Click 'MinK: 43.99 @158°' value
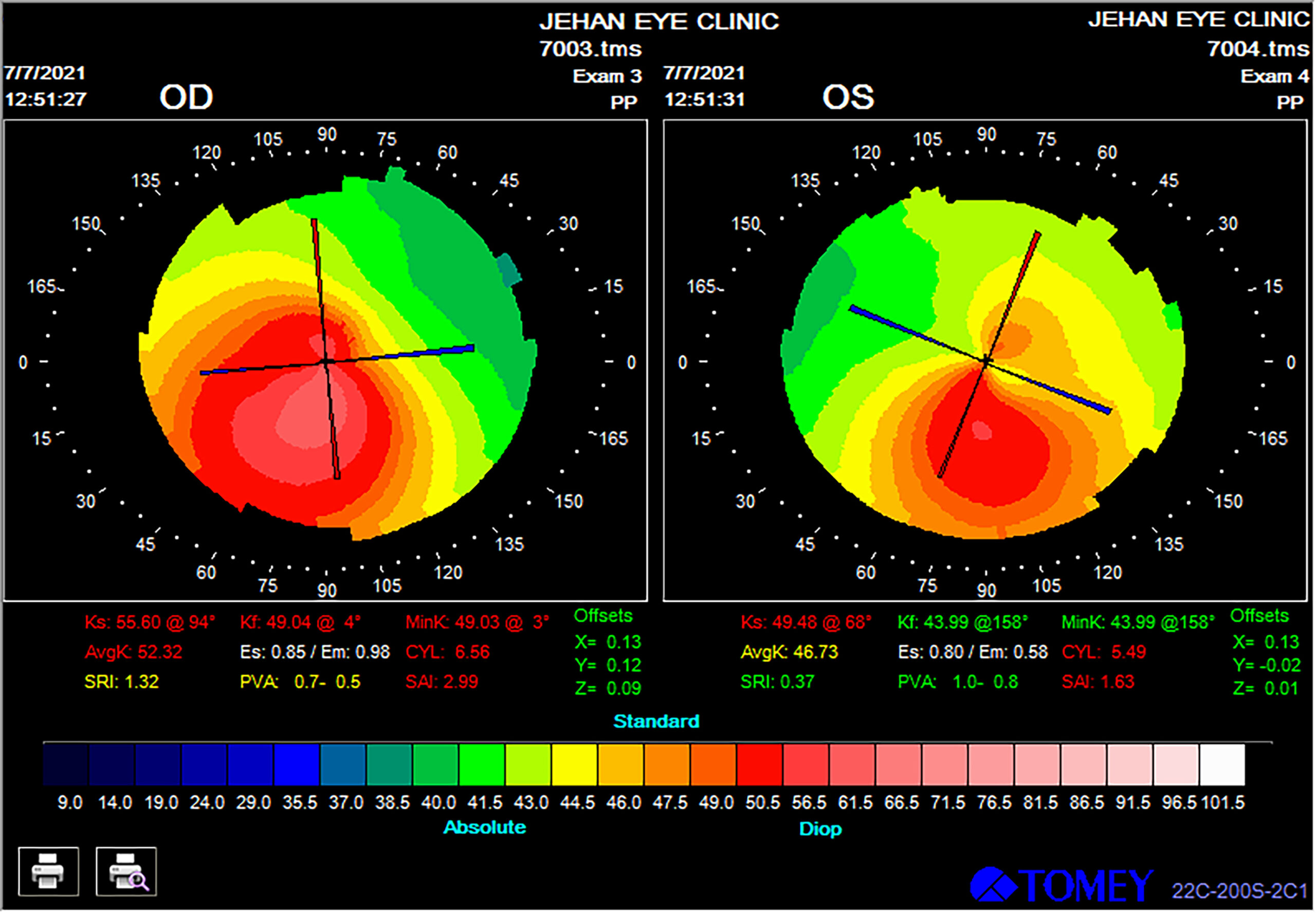Image resolution: width=1316 pixels, height=913 pixels. [x=1139, y=623]
